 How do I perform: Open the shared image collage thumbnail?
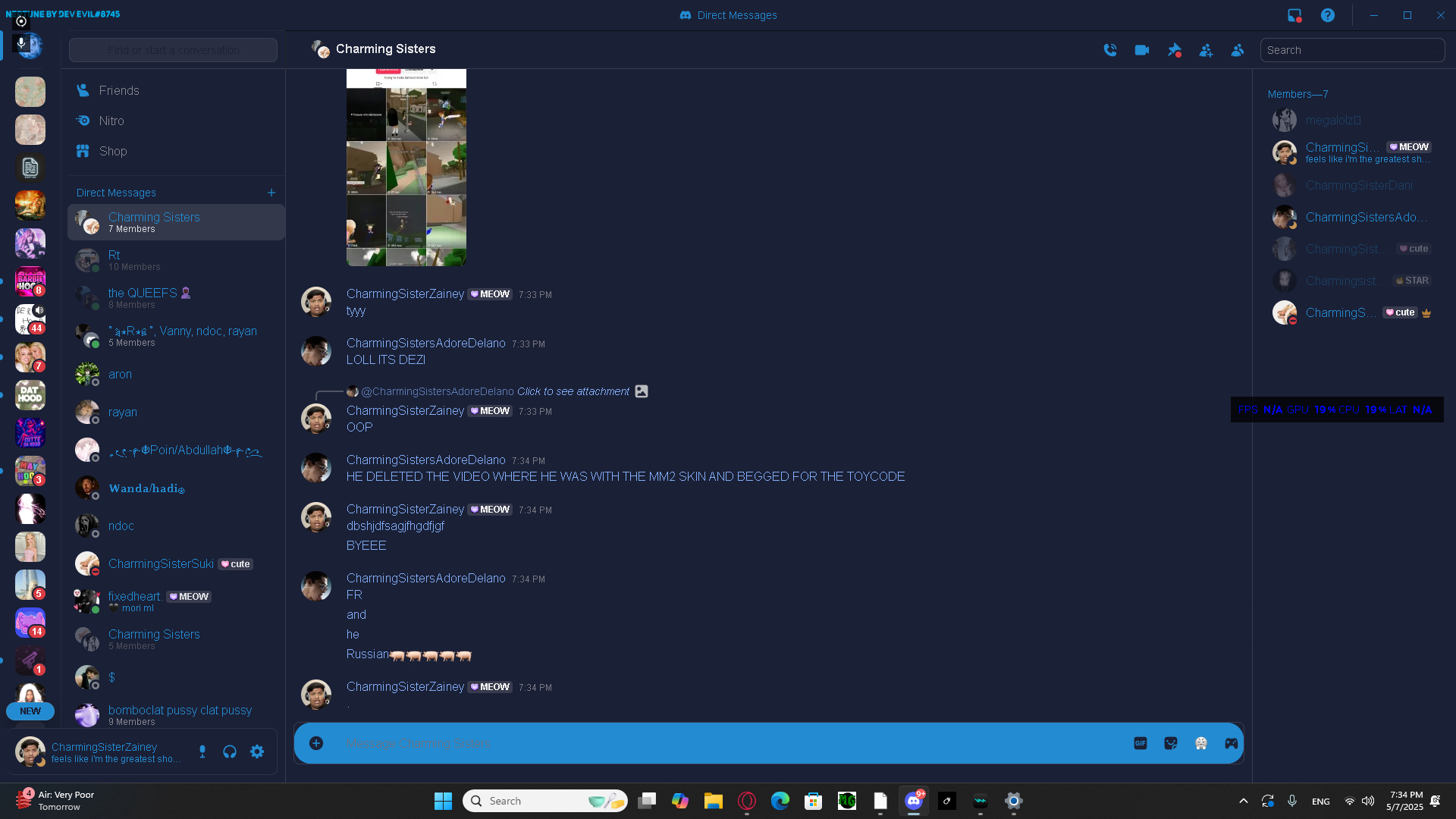coord(406,167)
